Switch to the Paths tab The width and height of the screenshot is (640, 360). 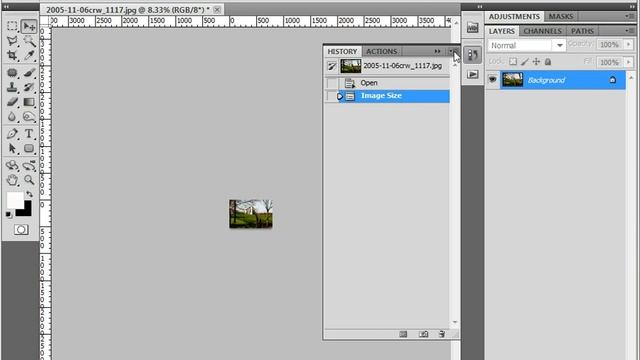pos(582,31)
